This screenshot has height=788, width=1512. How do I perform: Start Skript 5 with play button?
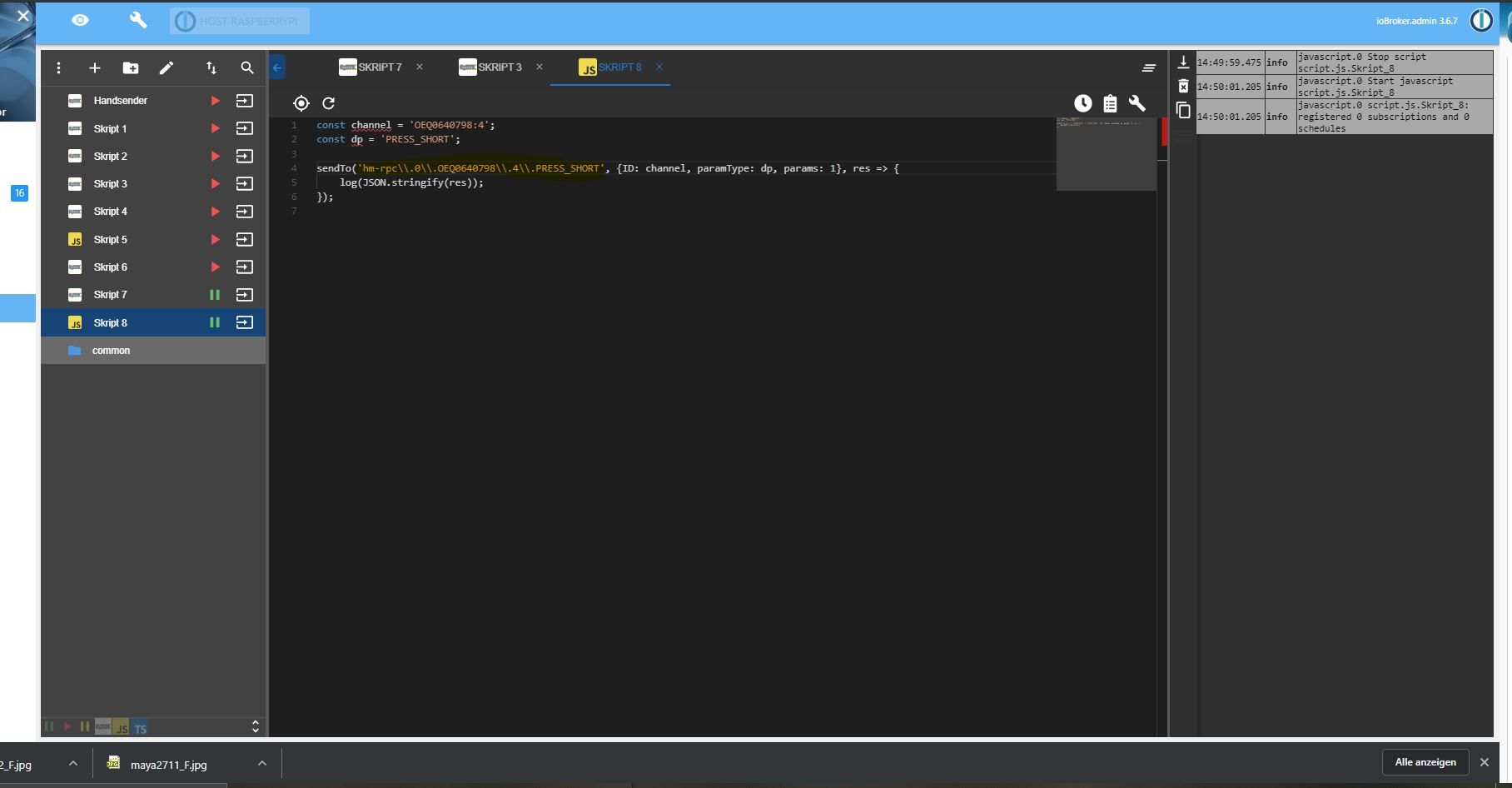[x=215, y=240]
